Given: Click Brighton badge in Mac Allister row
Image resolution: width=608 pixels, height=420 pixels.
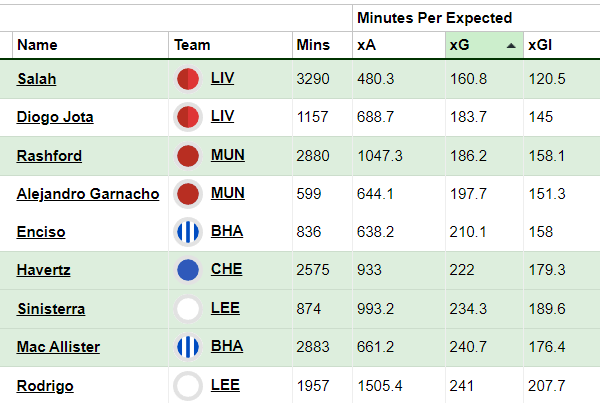Looking at the screenshot, I should pos(188,346).
